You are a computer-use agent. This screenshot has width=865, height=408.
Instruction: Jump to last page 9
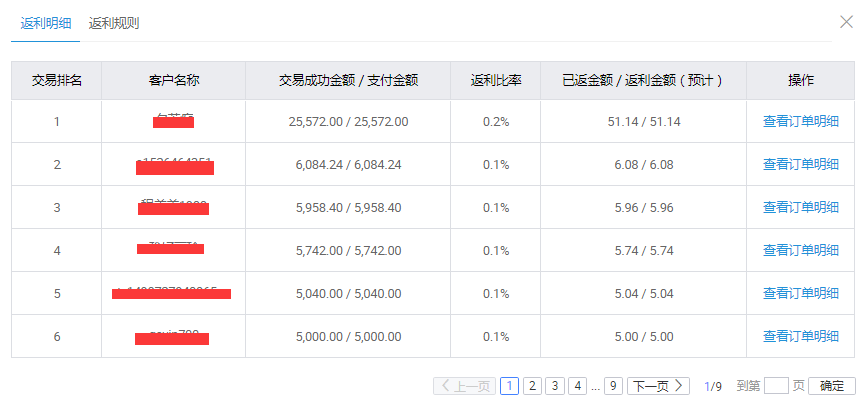613,386
